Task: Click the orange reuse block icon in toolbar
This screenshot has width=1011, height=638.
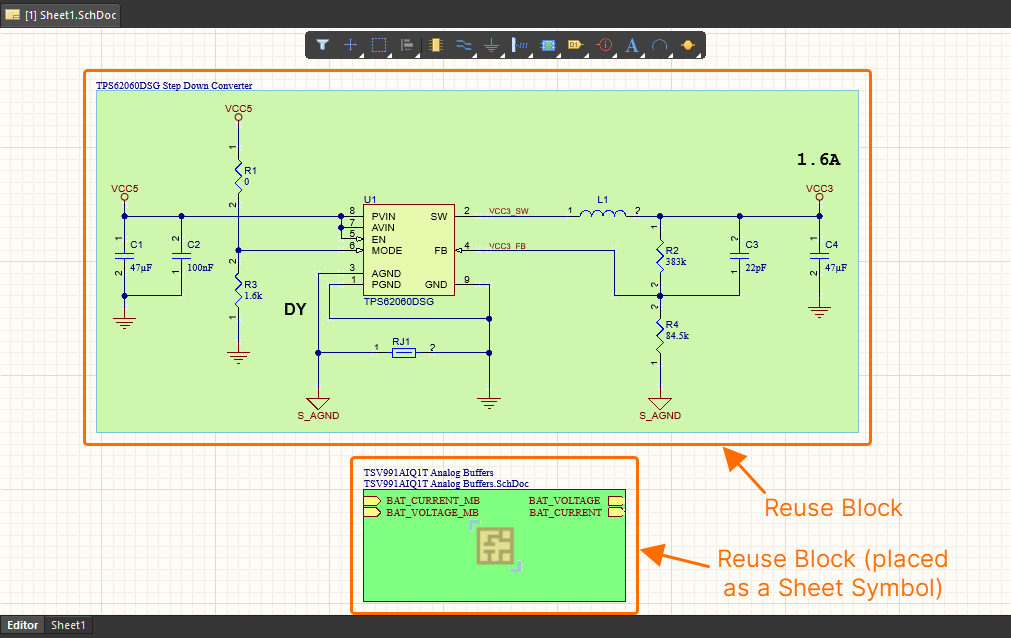Action: coord(687,45)
